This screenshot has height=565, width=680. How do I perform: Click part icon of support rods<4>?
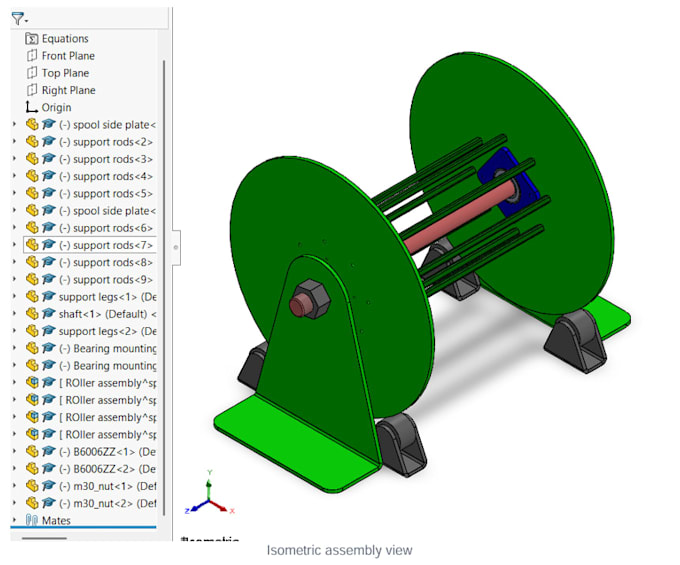coord(32,176)
